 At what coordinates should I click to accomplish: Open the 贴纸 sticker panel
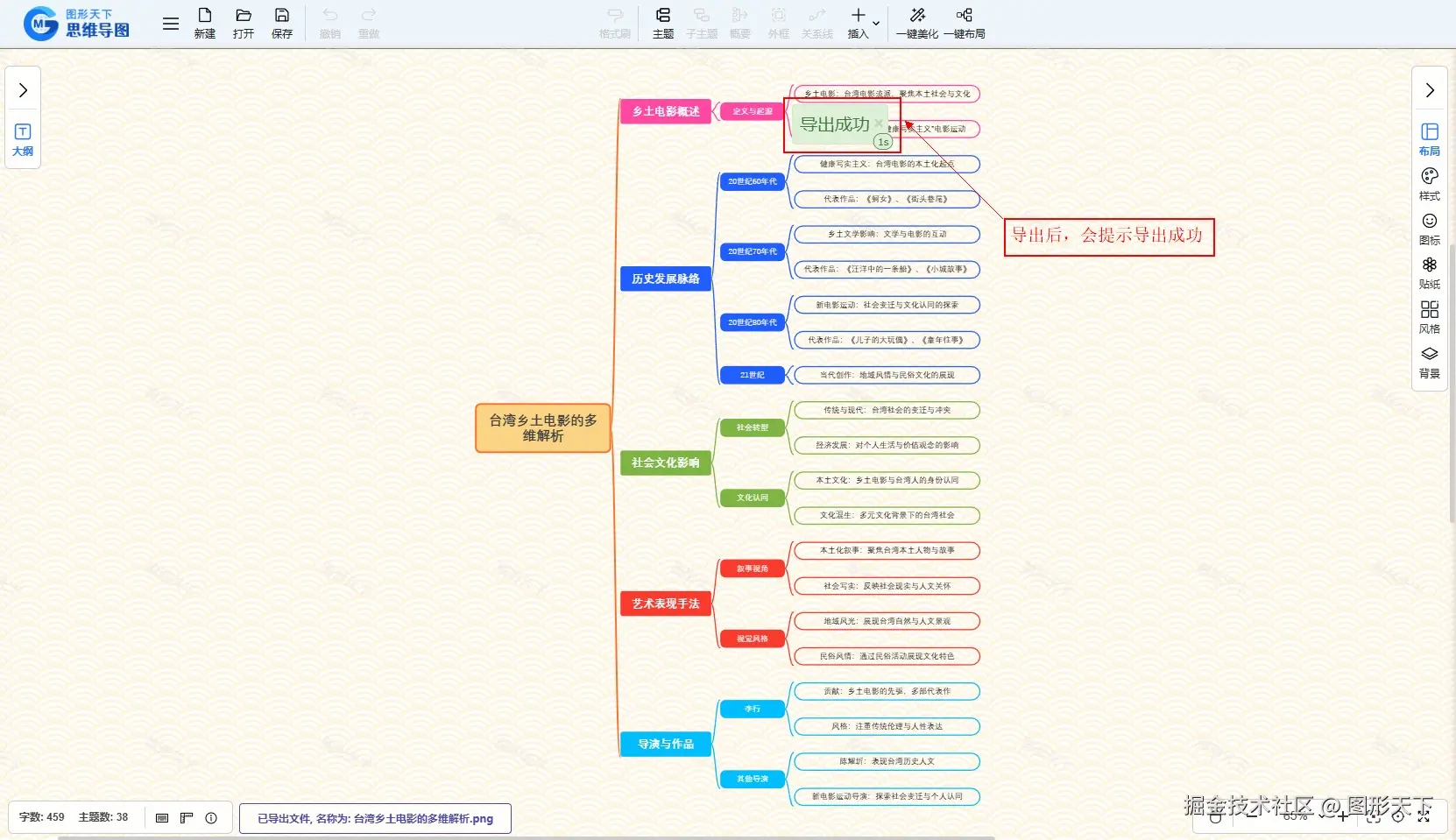(1430, 273)
